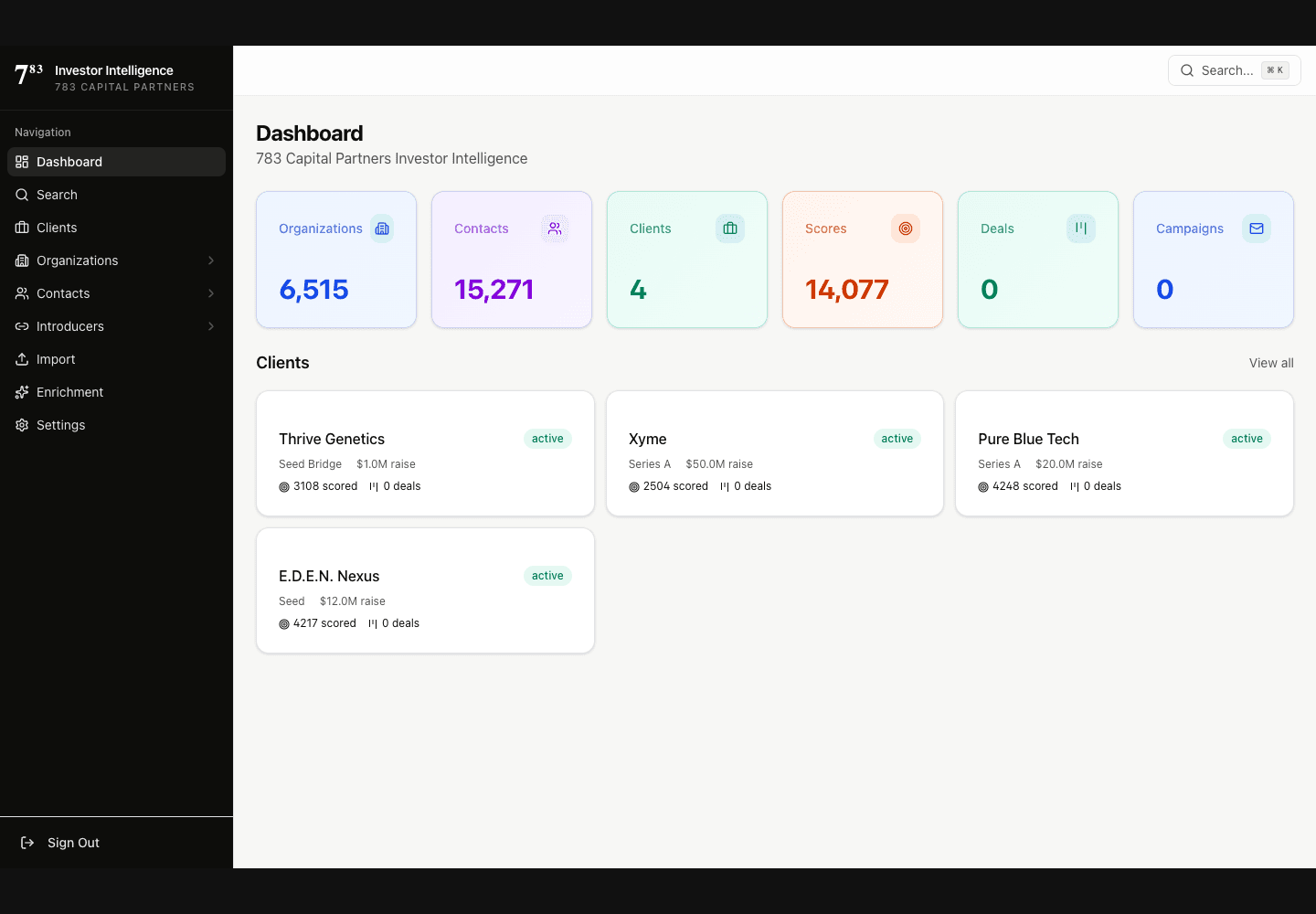Click active badge on Thrive Genetics
Screen dimensions: 1316x914
point(547,439)
